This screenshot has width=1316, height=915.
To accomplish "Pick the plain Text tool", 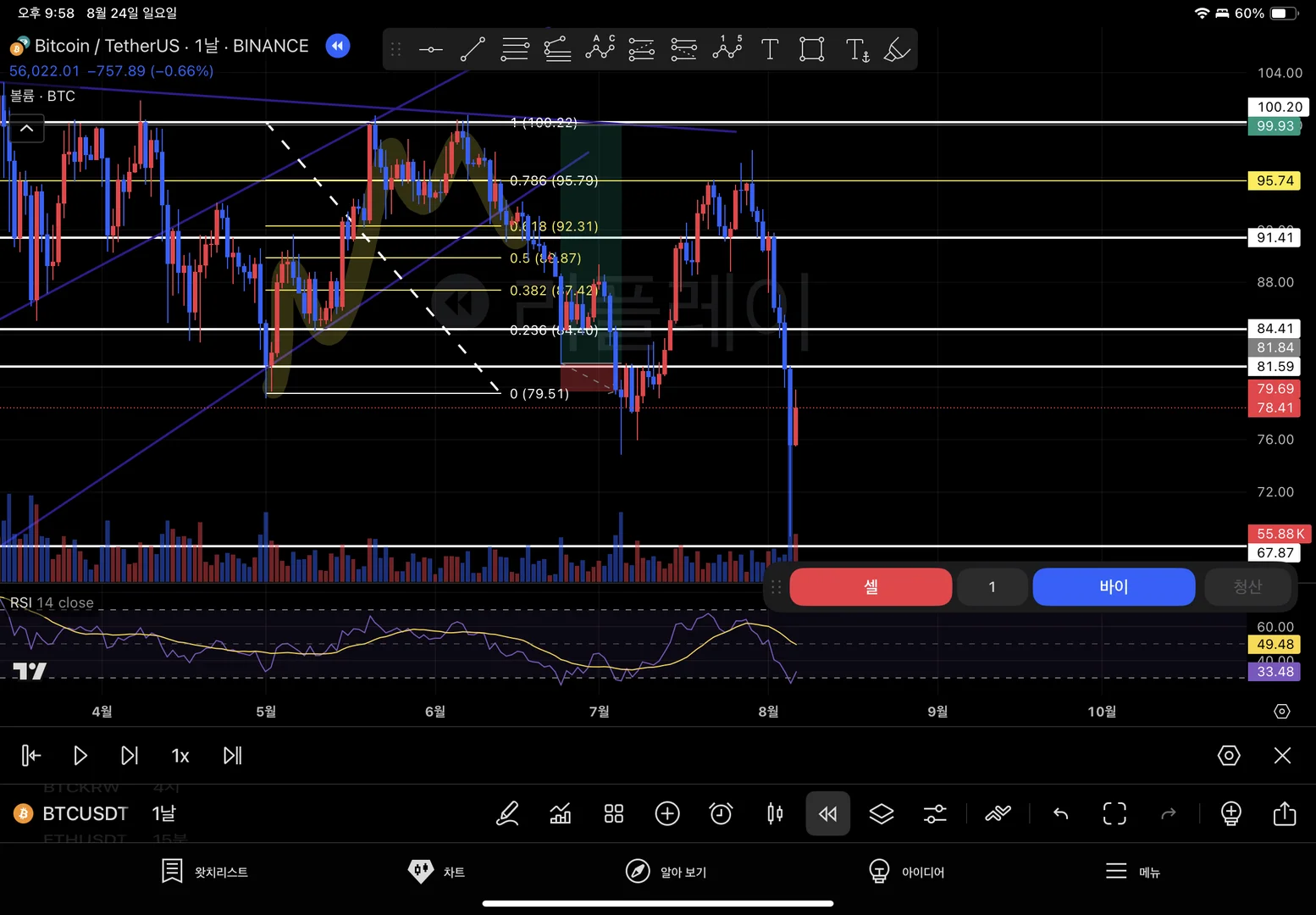I will pyautogui.click(x=770, y=49).
